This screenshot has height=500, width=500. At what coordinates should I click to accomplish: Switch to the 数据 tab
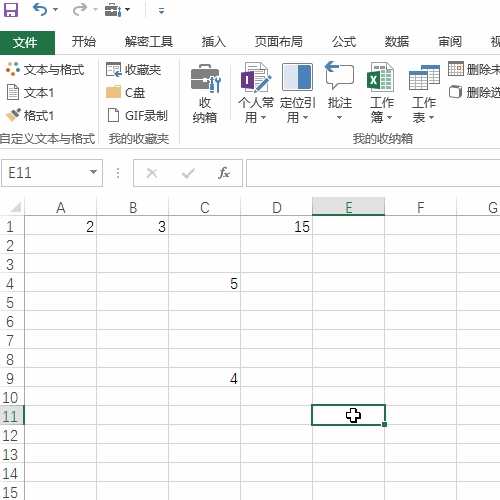[x=397, y=42]
